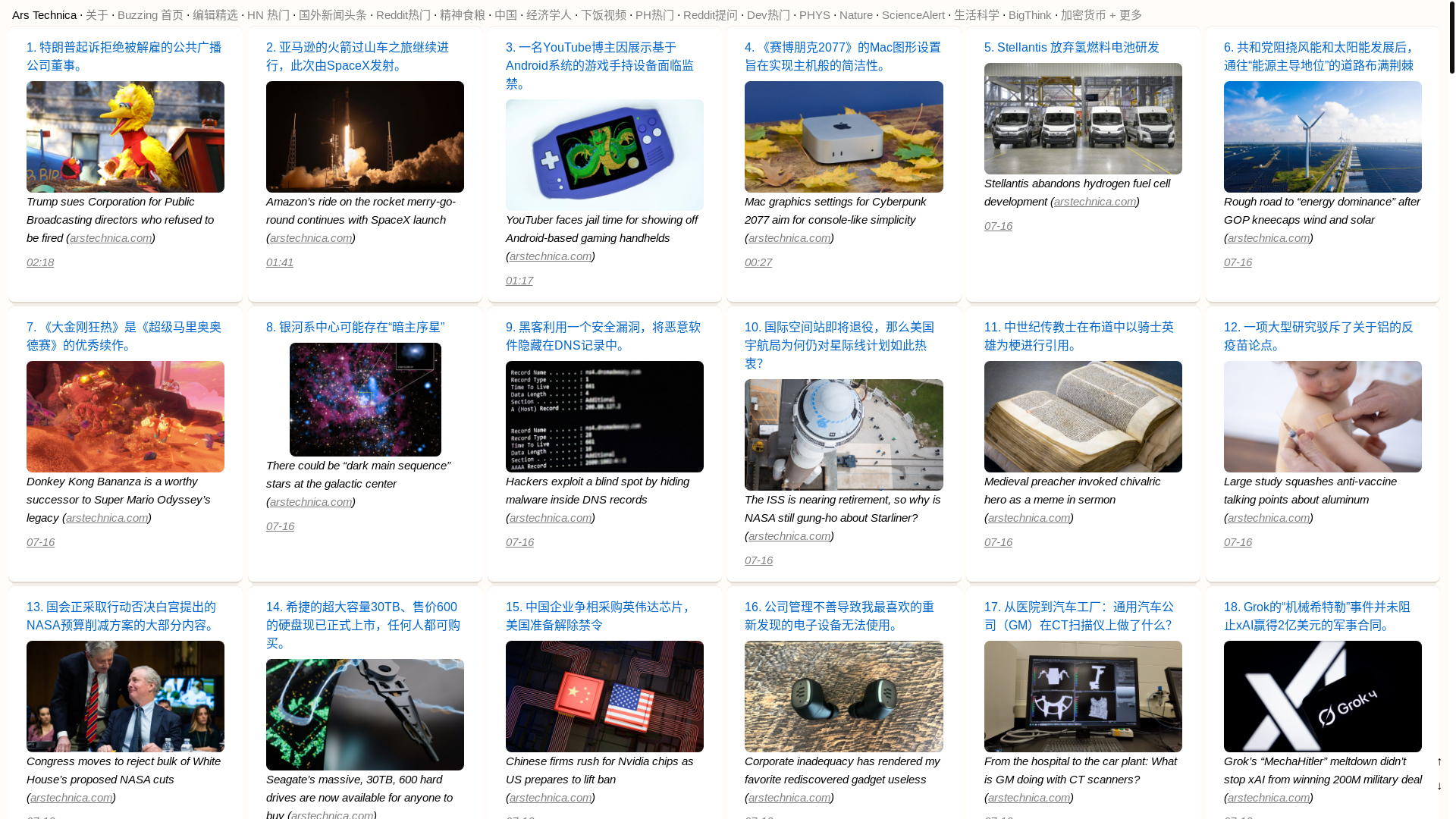The width and height of the screenshot is (1456, 819).
Task: Open the purple gaming handheld thumbnail
Action: coord(604,155)
